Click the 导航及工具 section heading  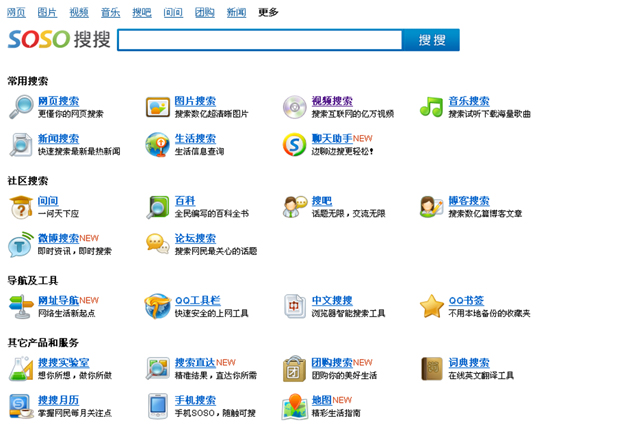tap(33, 281)
